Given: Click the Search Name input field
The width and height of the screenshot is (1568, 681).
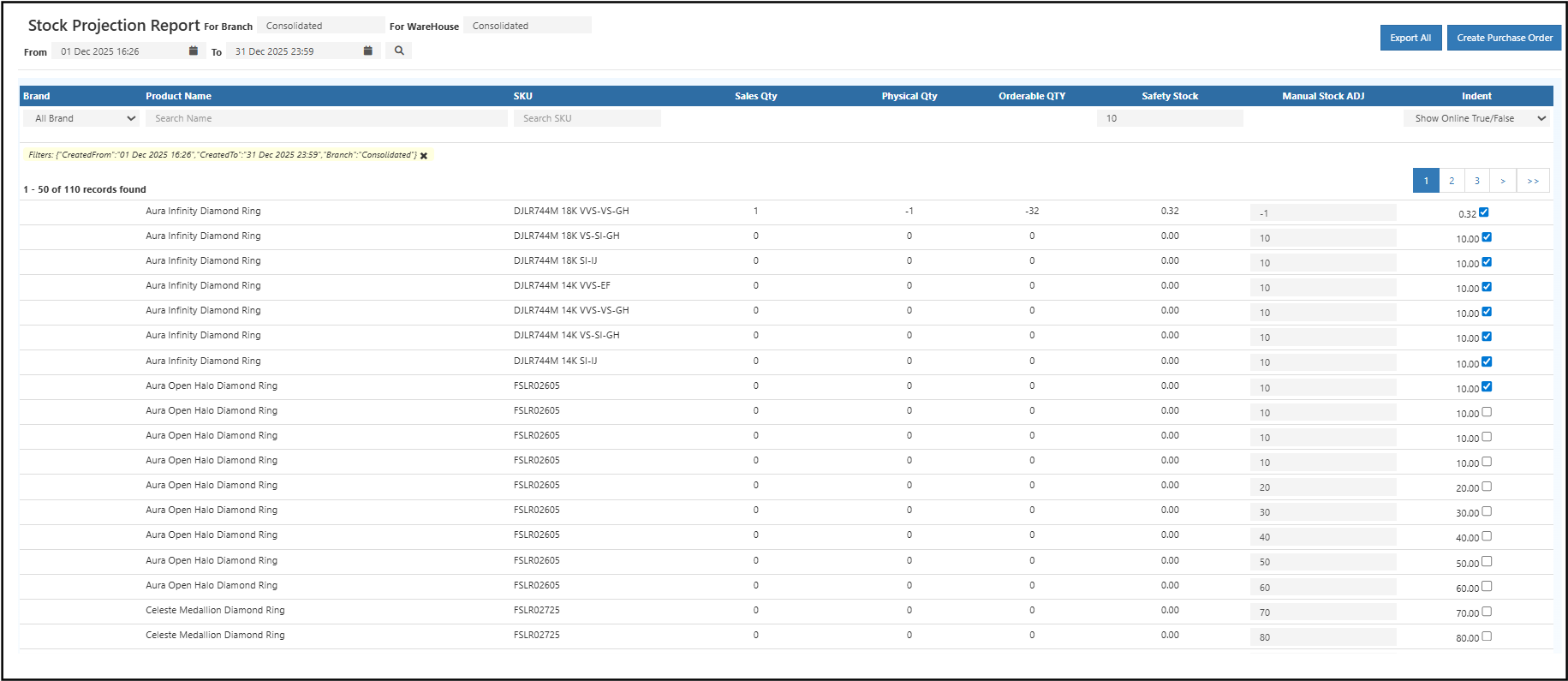Looking at the screenshot, I should [x=326, y=118].
